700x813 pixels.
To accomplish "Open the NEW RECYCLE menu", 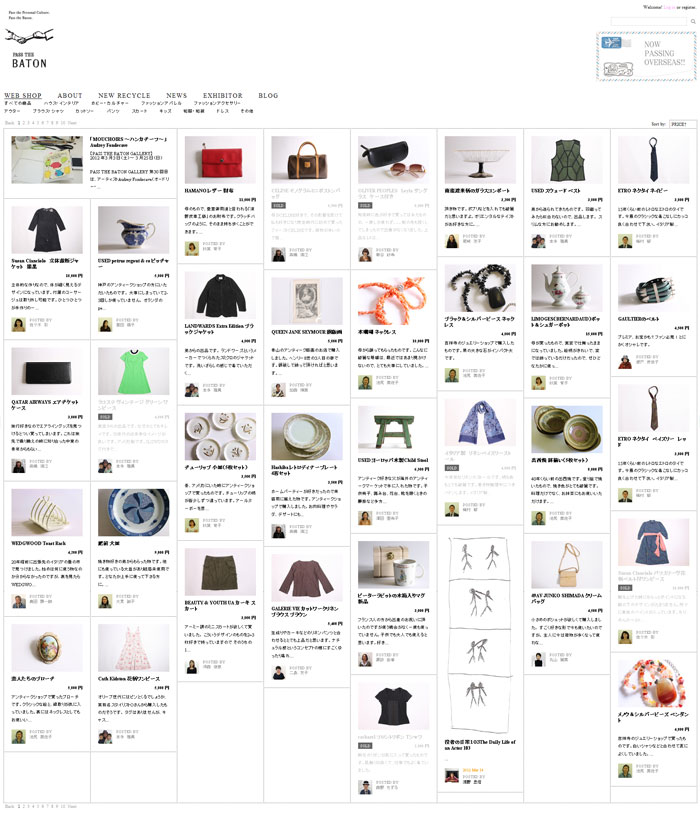I will 124,95.
